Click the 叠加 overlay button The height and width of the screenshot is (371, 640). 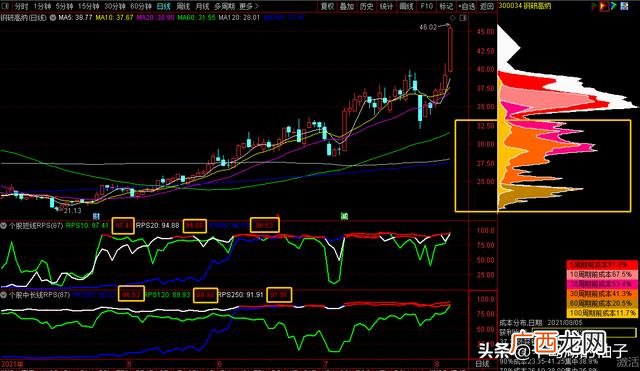[347, 6]
